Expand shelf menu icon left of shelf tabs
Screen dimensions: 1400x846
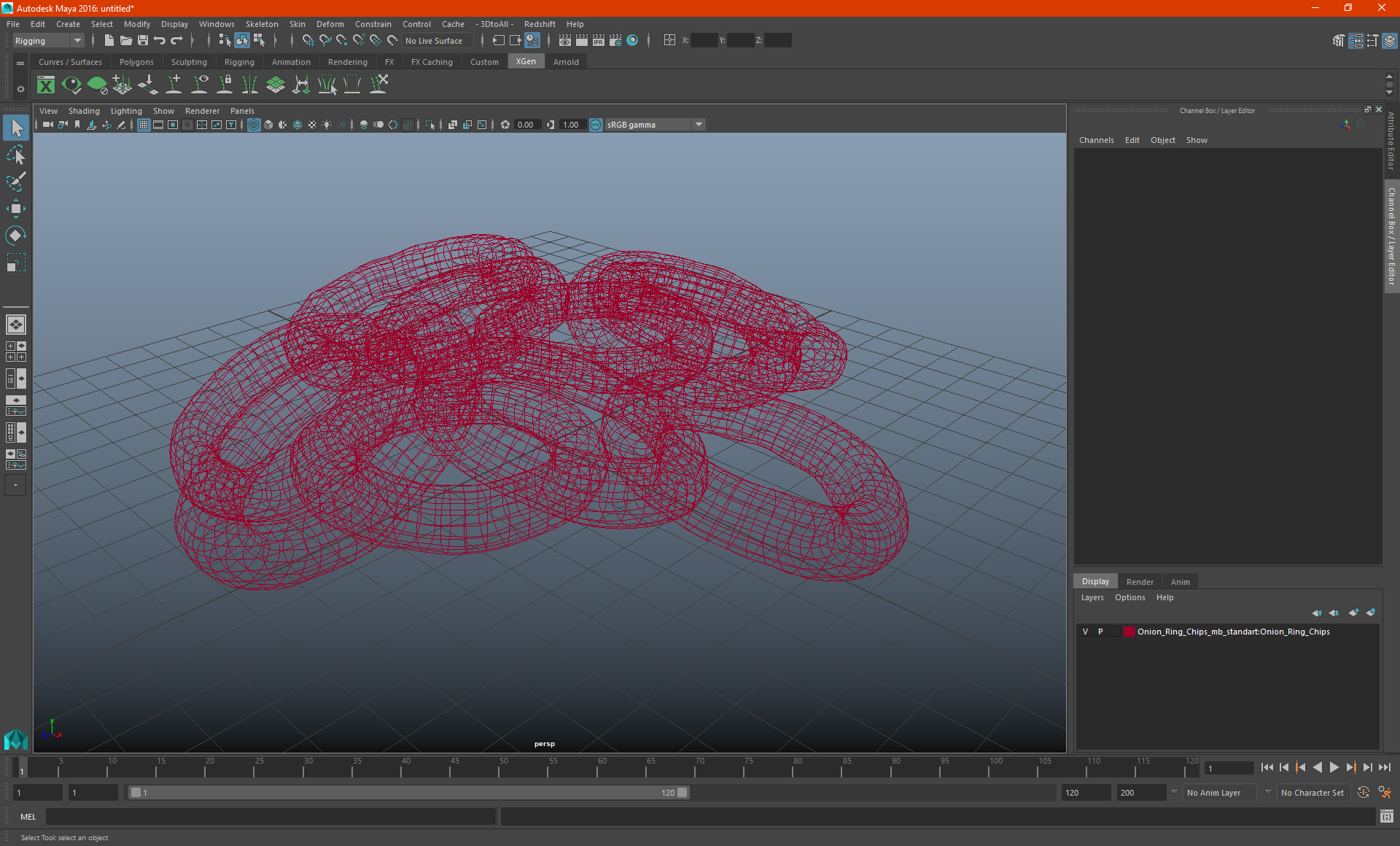tap(20, 63)
